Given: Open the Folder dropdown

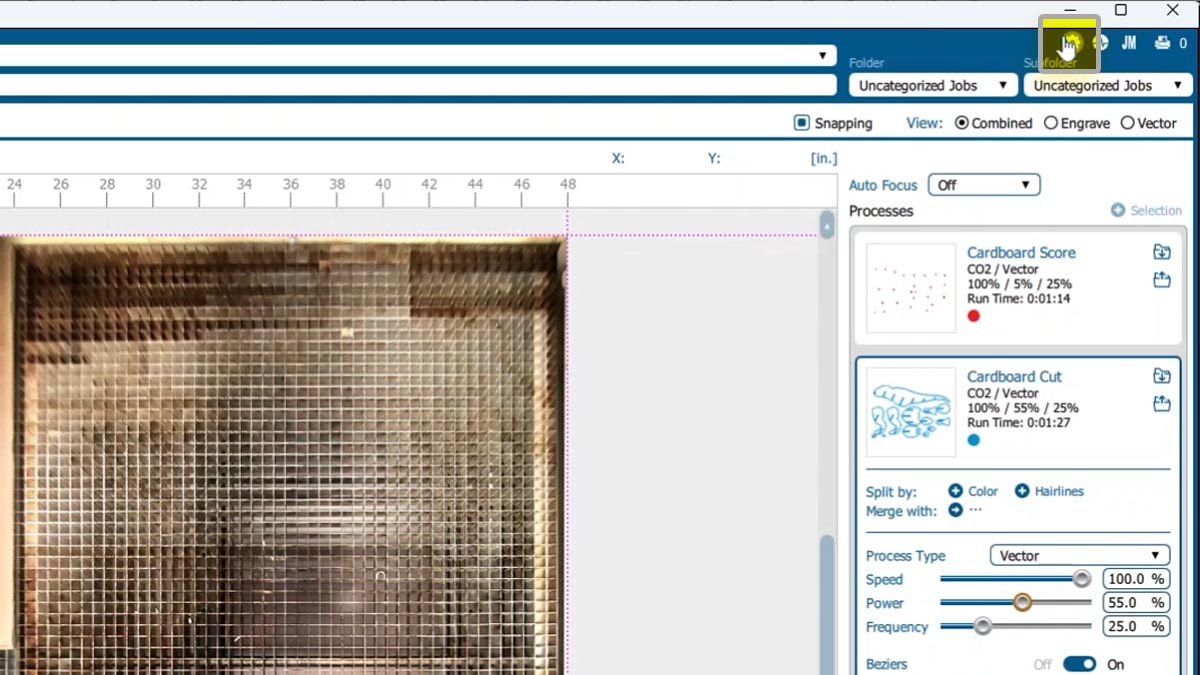Looking at the screenshot, I should click(x=932, y=86).
